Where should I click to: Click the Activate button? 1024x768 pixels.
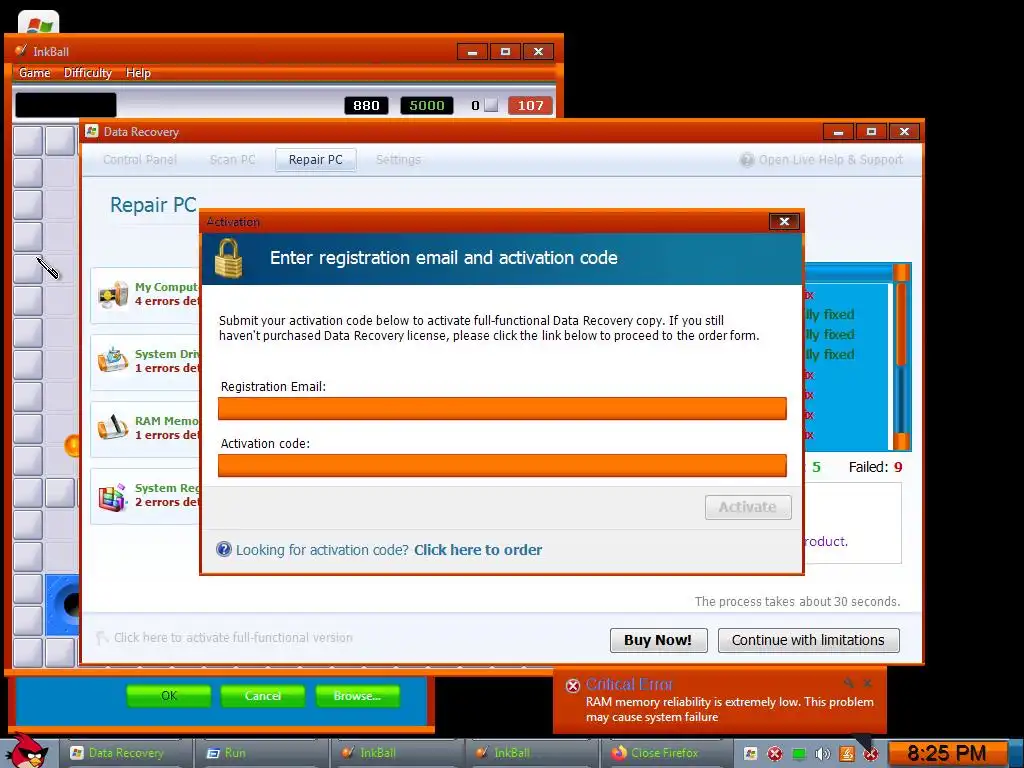click(748, 507)
